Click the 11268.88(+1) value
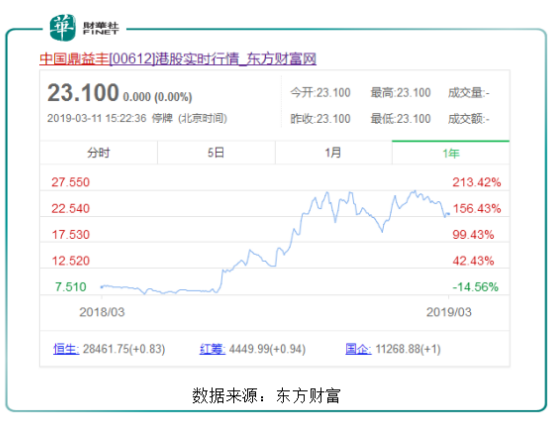 408,349
